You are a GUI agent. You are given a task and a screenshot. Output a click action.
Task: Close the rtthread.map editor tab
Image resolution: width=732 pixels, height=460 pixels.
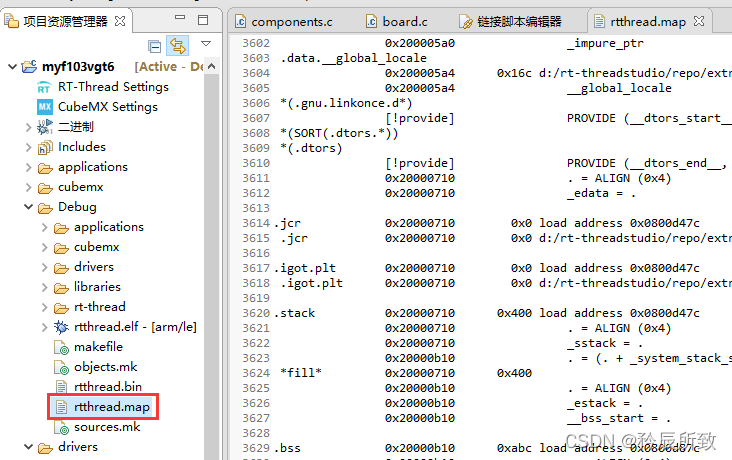[699, 21]
